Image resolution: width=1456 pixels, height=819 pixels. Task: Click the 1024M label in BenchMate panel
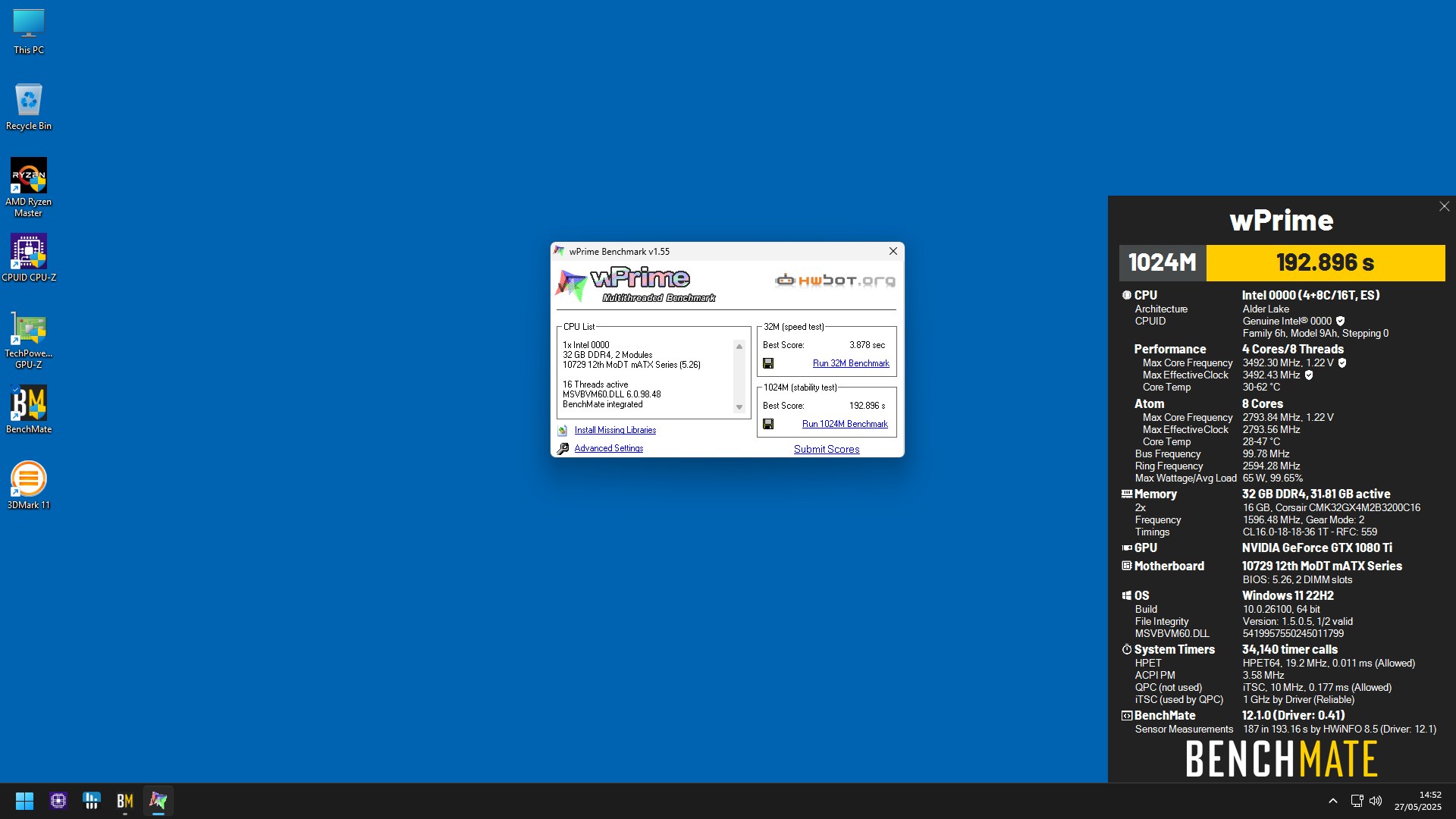[1163, 262]
